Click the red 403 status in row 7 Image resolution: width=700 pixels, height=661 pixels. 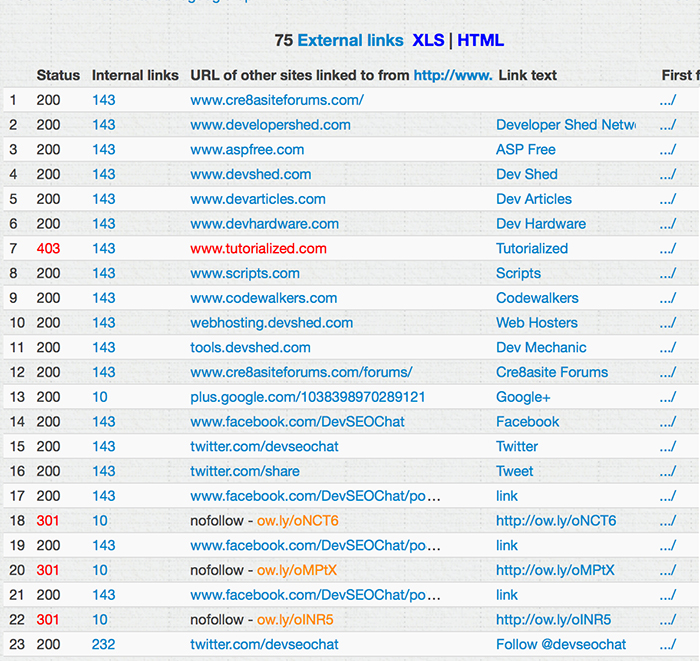tap(48, 249)
